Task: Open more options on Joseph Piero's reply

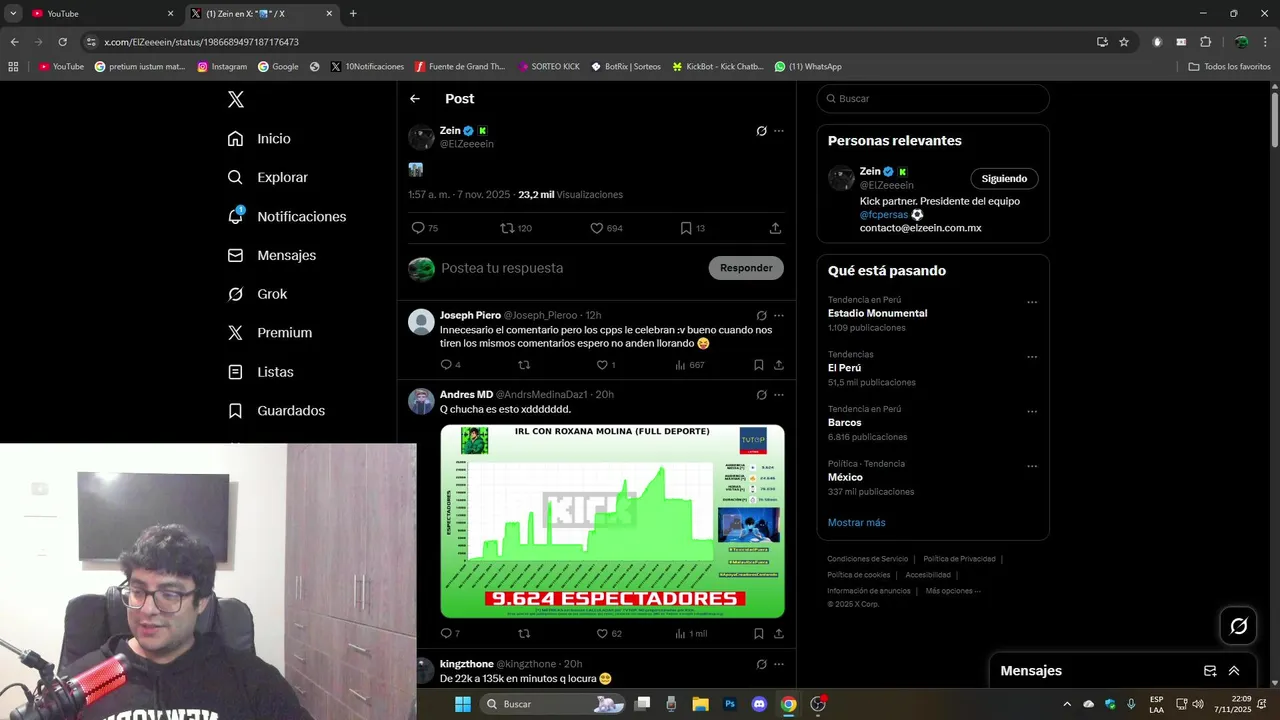Action: [779, 315]
